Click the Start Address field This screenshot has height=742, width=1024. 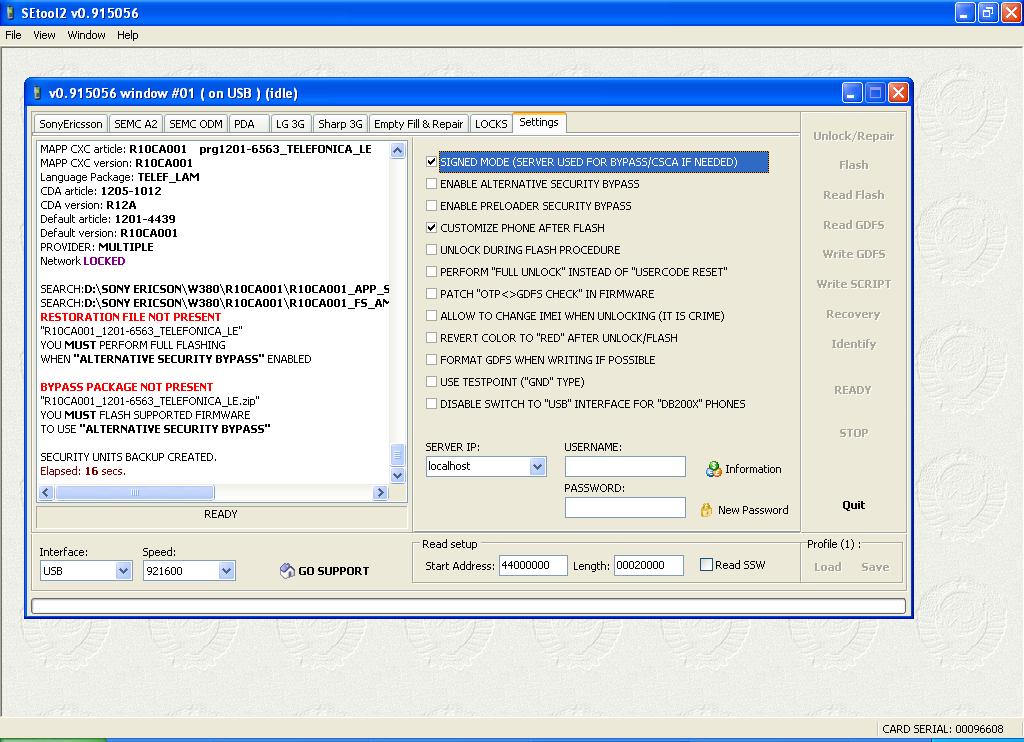[x=533, y=566]
